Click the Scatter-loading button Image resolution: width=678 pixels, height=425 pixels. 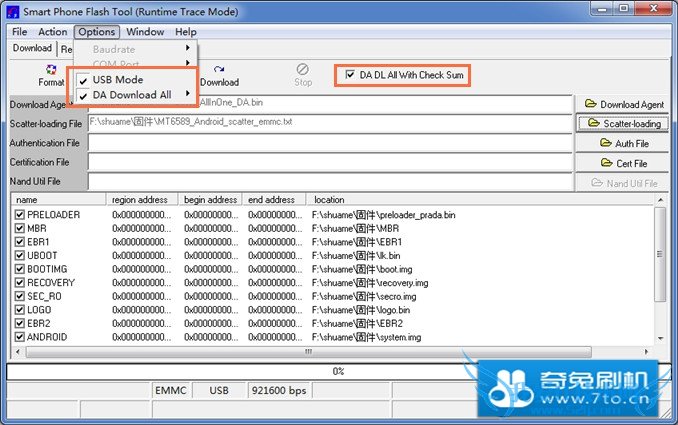click(622, 123)
